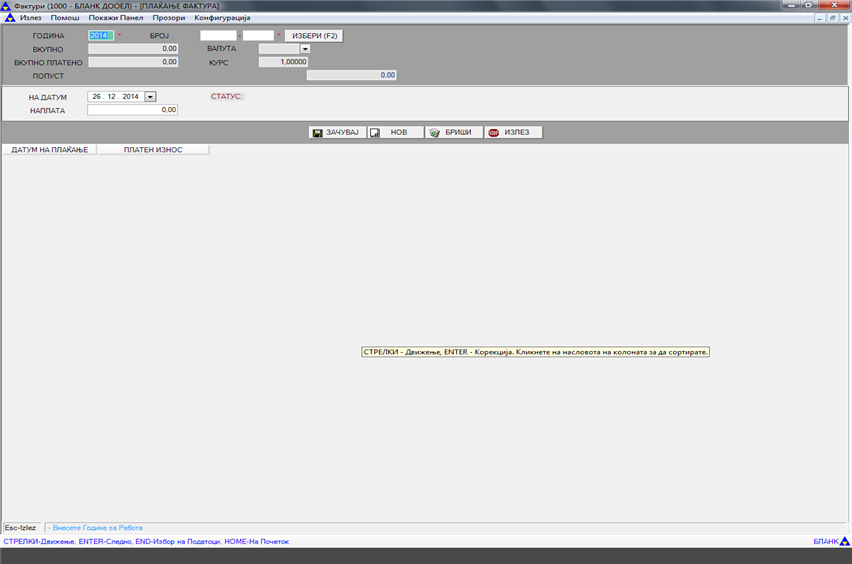Click the БЛАНК logo in the status bar
This screenshot has height=564, width=852.
tap(844, 541)
